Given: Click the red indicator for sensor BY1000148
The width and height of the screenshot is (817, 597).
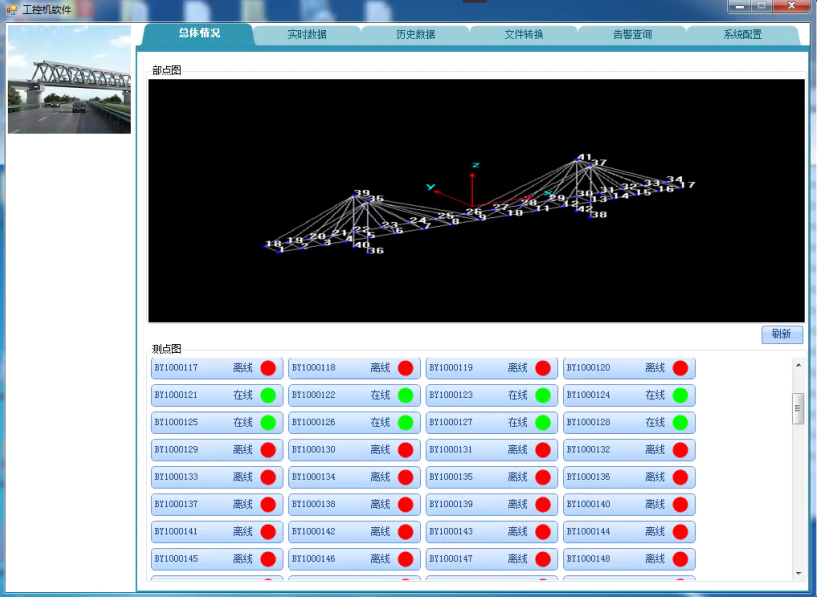Looking at the screenshot, I should click(x=680, y=559).
